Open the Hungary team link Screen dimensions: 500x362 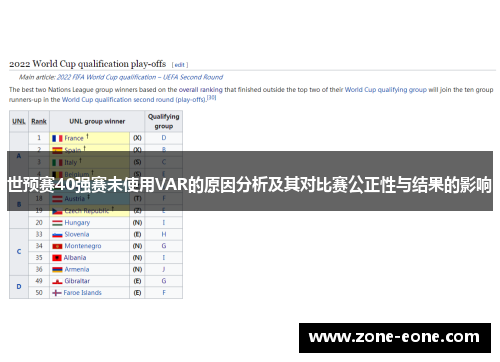click(x=77, y=223)
